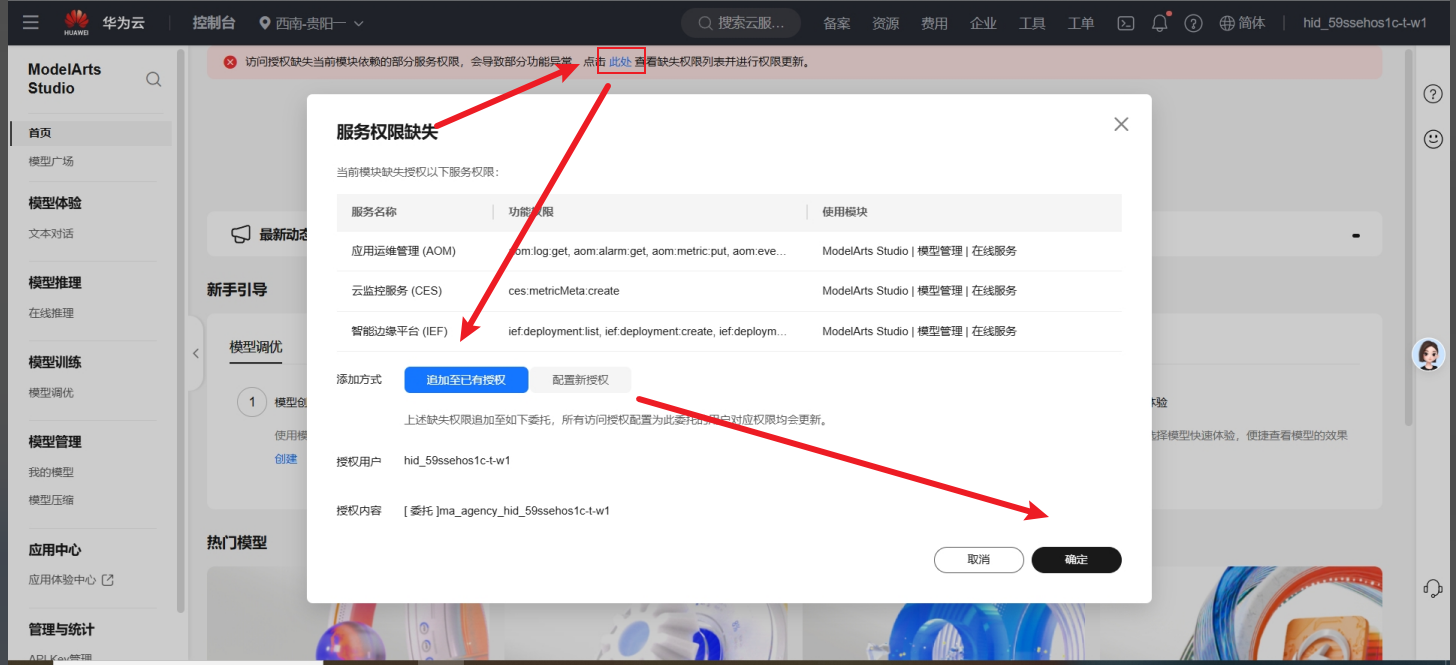Image resolution: width=1456 pixels, height=665 pixels.
Task: Click the error icon in the red banner
Action: [x=230, y=62]
